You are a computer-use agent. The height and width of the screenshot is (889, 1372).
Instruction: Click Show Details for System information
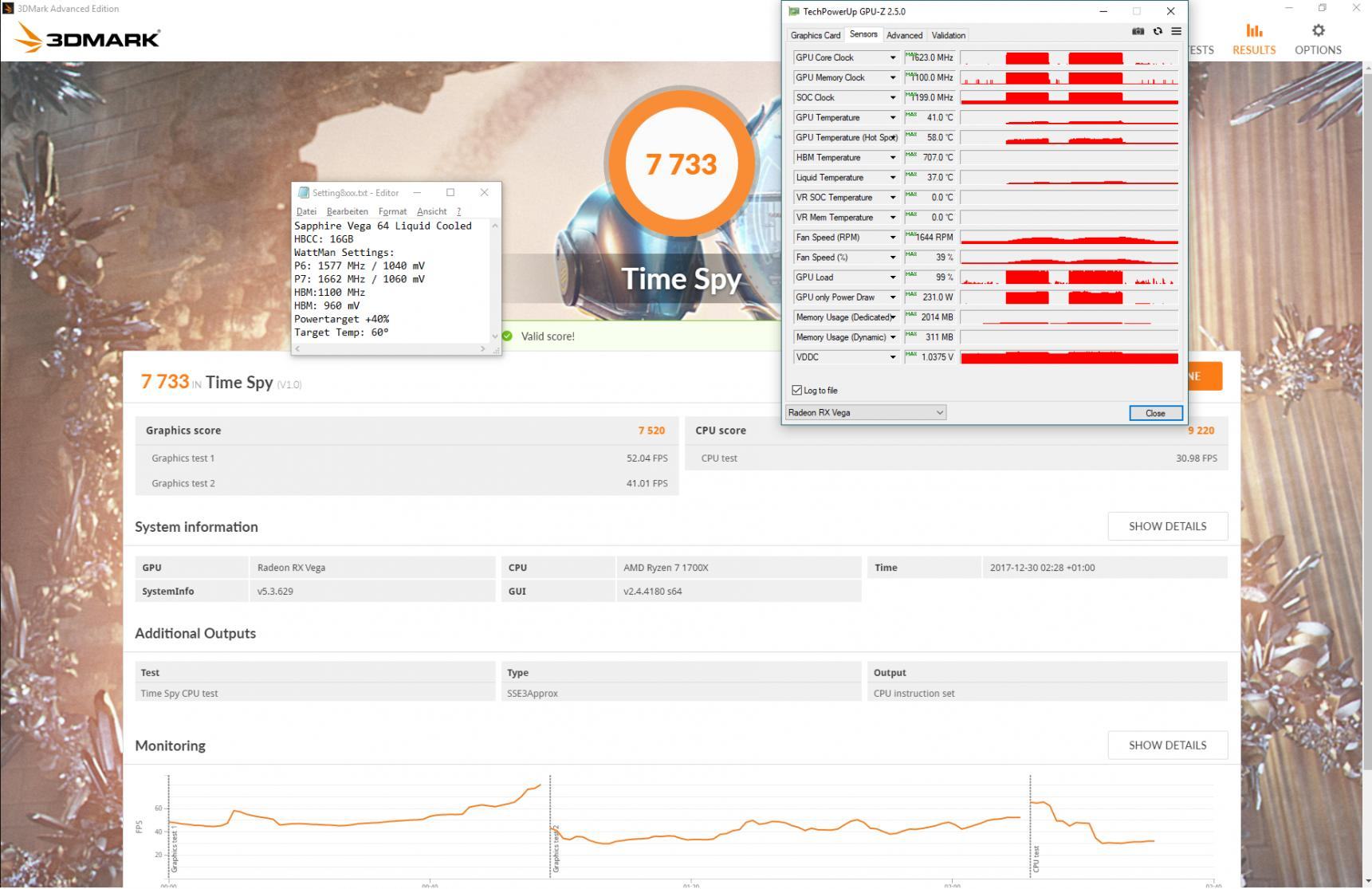(1167, 526)
